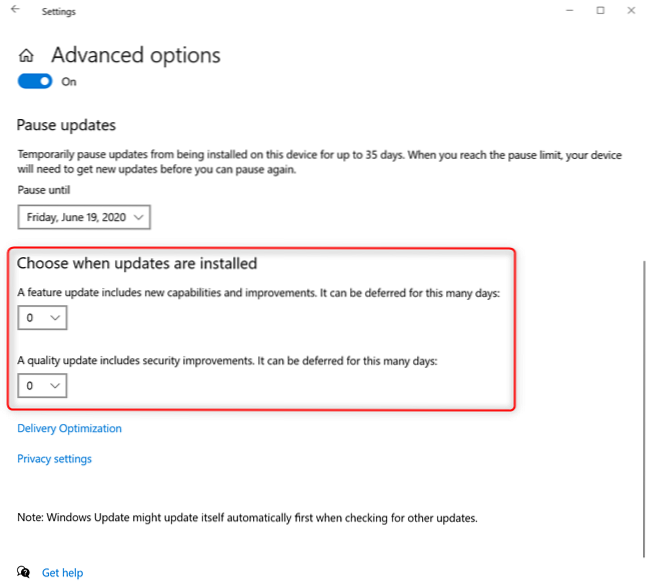The width and height of the screenshot is (646, 583).
Task: Turn off the blue On toggle switch
Action: (35, 82)
